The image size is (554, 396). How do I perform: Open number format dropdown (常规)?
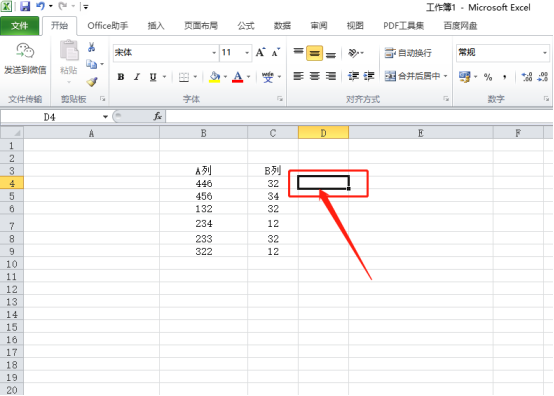click(x=545, y=53)
